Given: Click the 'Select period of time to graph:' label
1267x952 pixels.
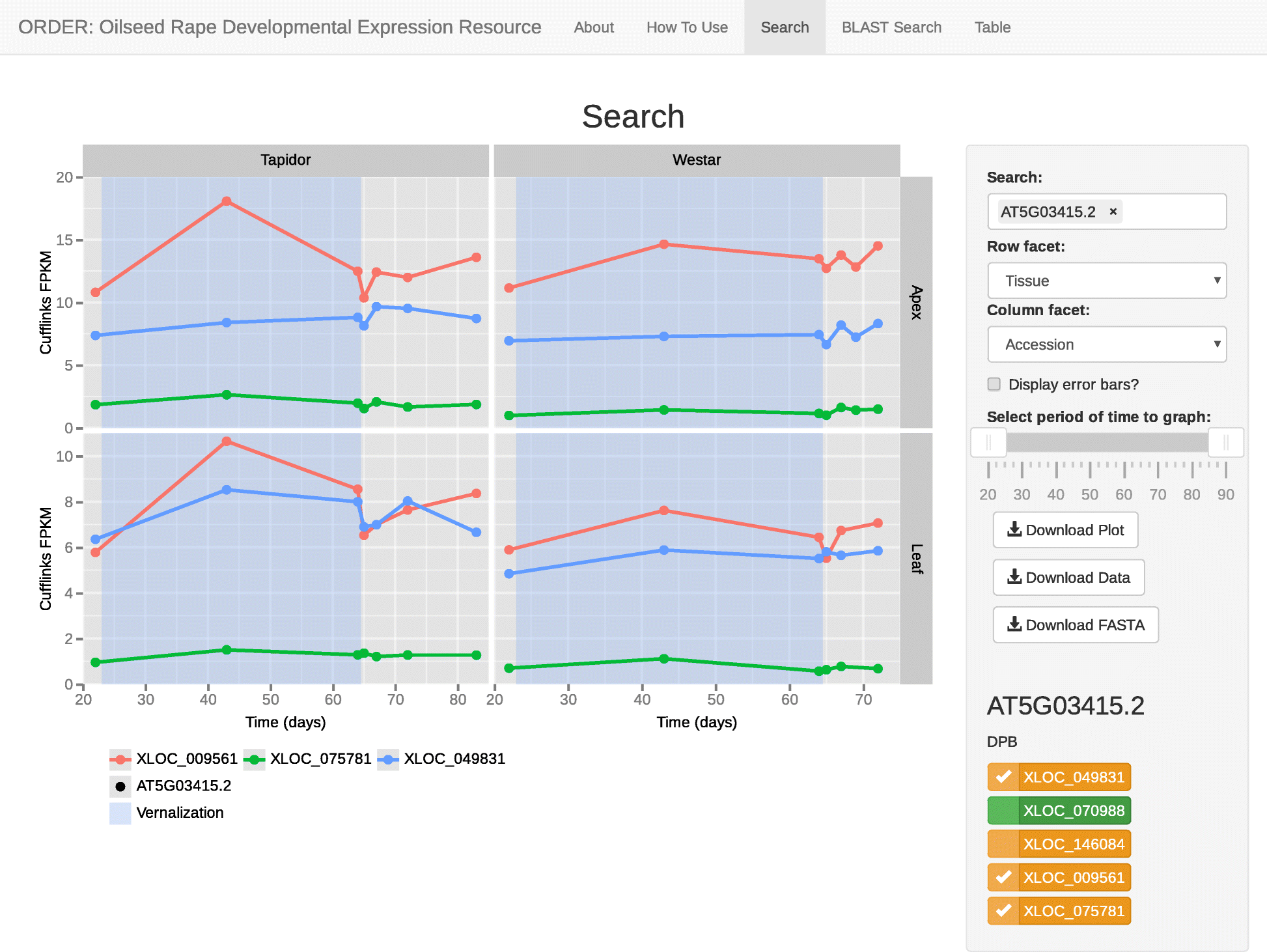Looking at the screenshot, I should [x=1098, y=417].
